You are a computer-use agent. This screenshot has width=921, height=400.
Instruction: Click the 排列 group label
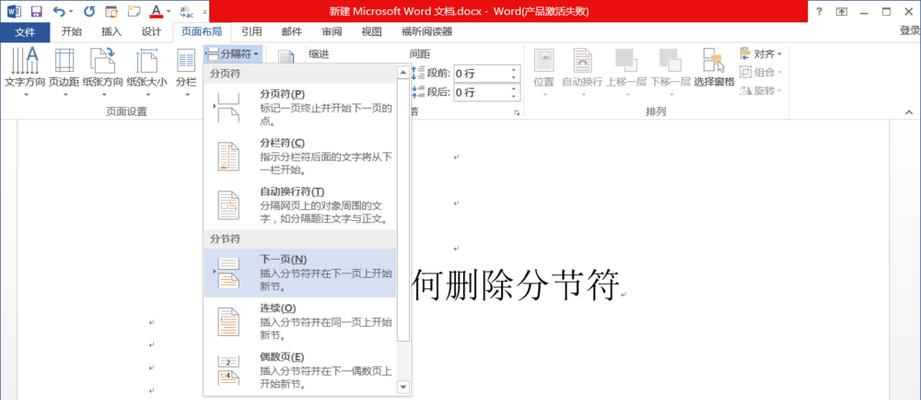click(x=656, y=112)
